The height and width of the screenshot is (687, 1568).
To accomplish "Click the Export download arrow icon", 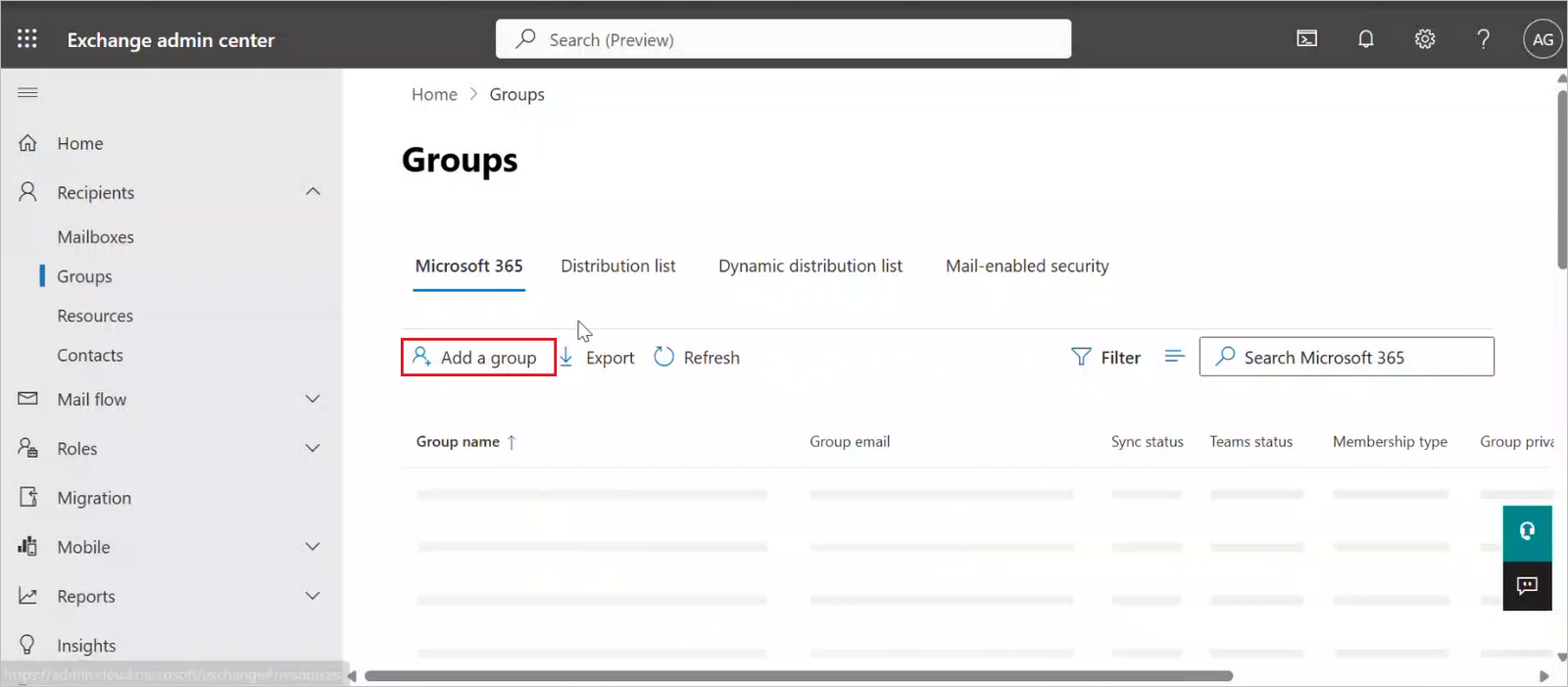I will point(565,358).
